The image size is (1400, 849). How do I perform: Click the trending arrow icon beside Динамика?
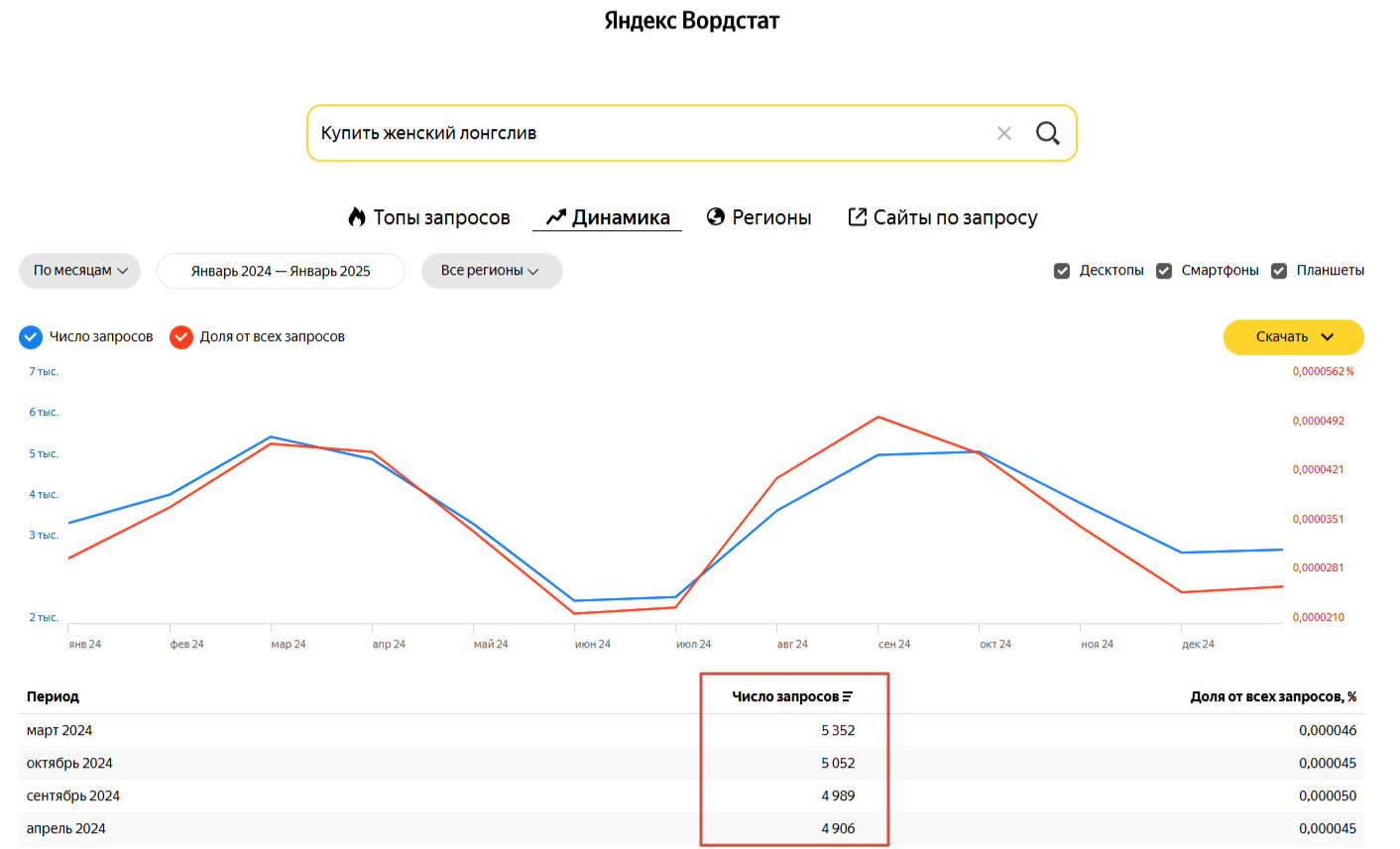pyautogui.click(x=556, y=217)
